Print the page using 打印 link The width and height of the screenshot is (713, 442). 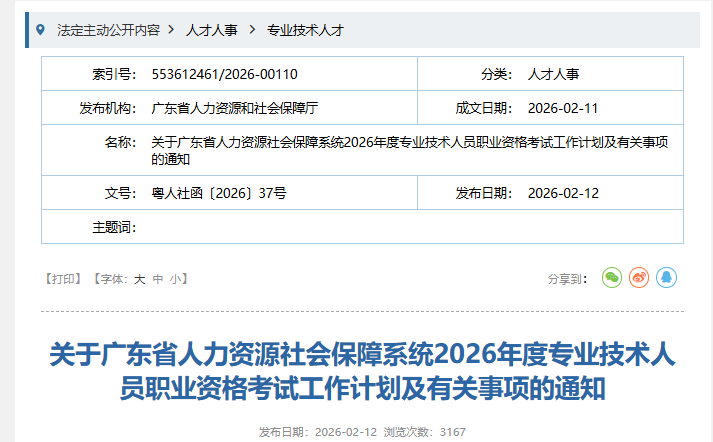coord(63,279)
